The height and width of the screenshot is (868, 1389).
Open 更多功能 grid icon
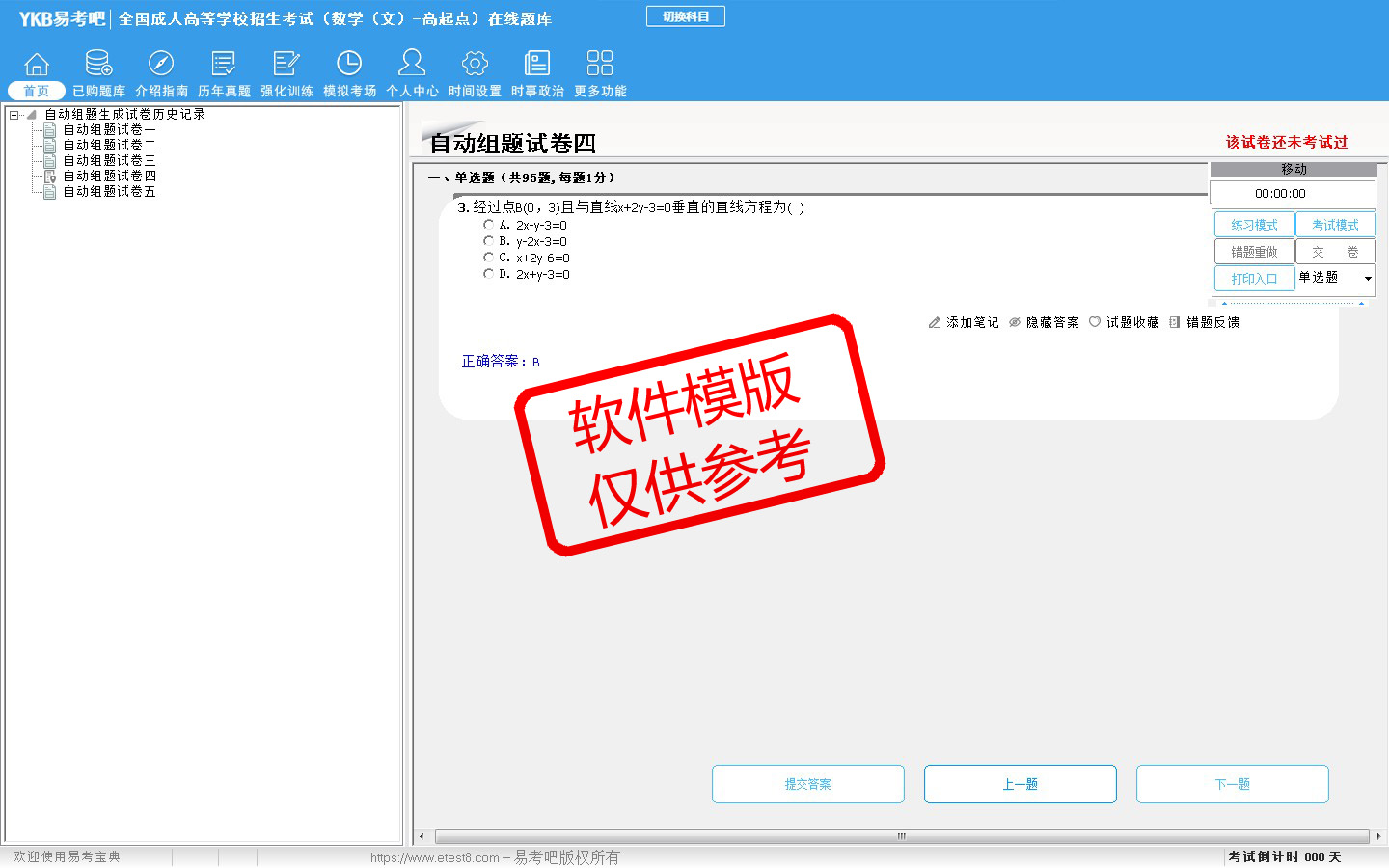tap(600, 64)
